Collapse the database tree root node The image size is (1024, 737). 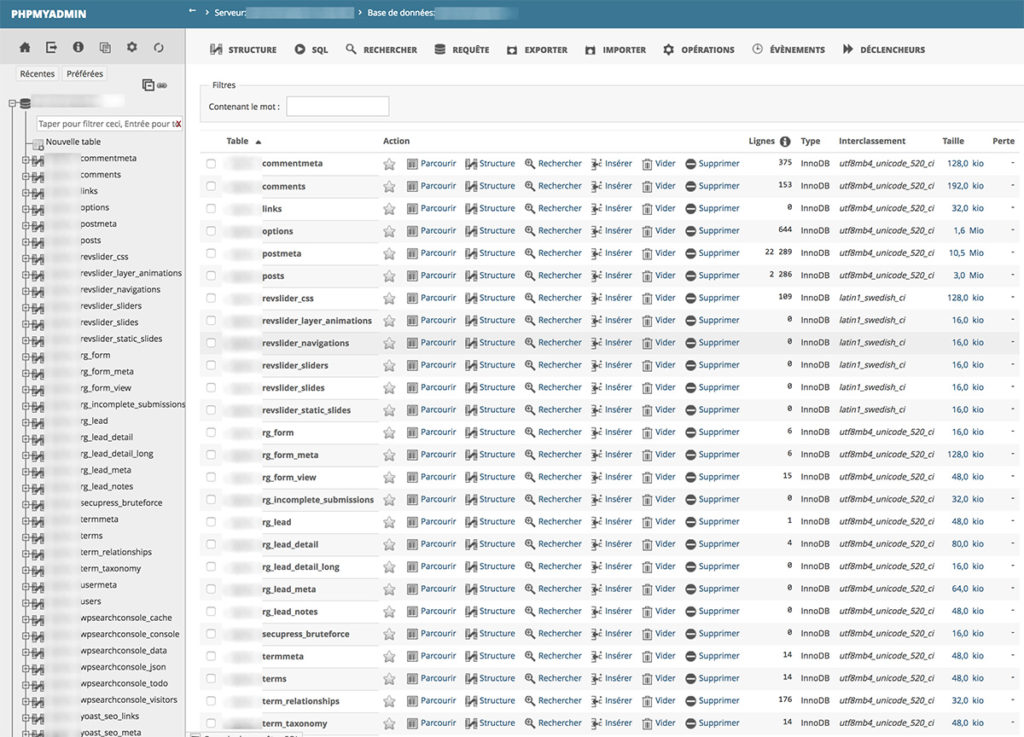[12, 103]
